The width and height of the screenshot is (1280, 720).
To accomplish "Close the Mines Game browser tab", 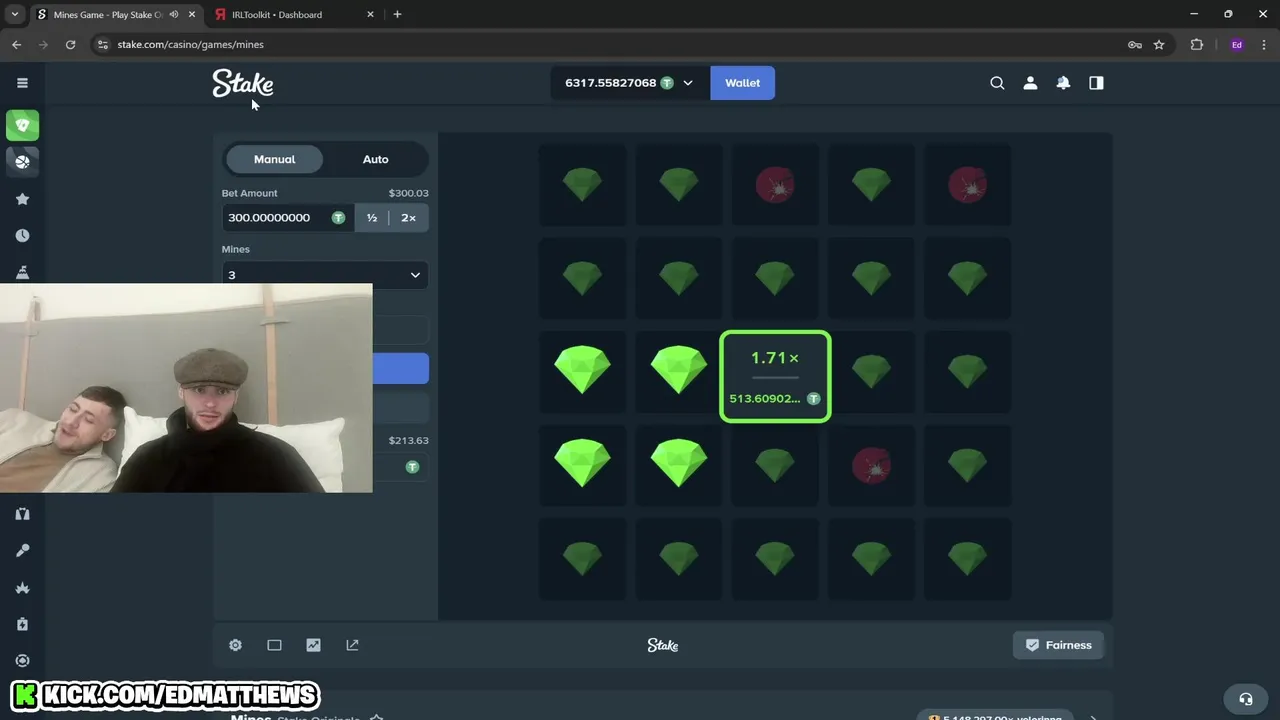I will [192, 14].
